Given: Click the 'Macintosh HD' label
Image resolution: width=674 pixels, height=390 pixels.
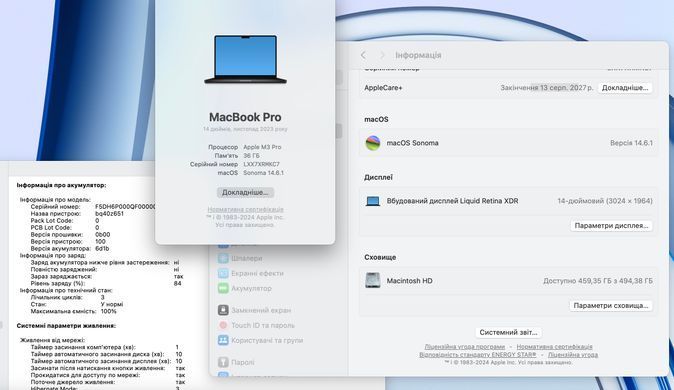Looking at the screenshot, I should click(x=410, y=281).
